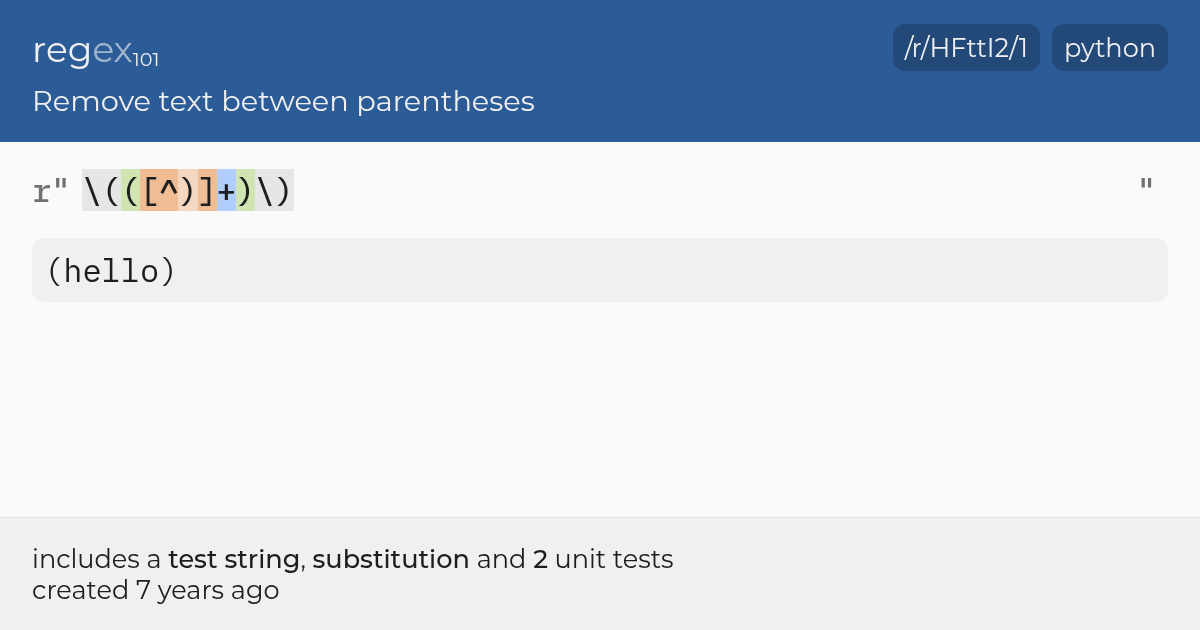Click the orange opening square bracket token
This screenshot has width=1200, height=630.
(149, 190)
